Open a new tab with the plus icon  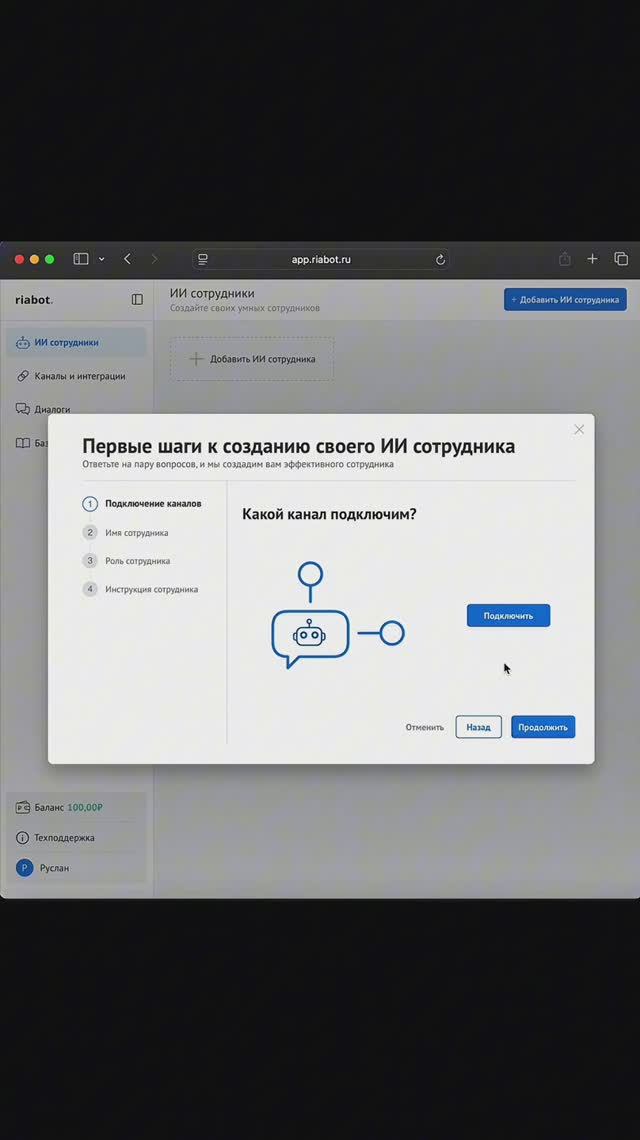click(x=593, y=259)
